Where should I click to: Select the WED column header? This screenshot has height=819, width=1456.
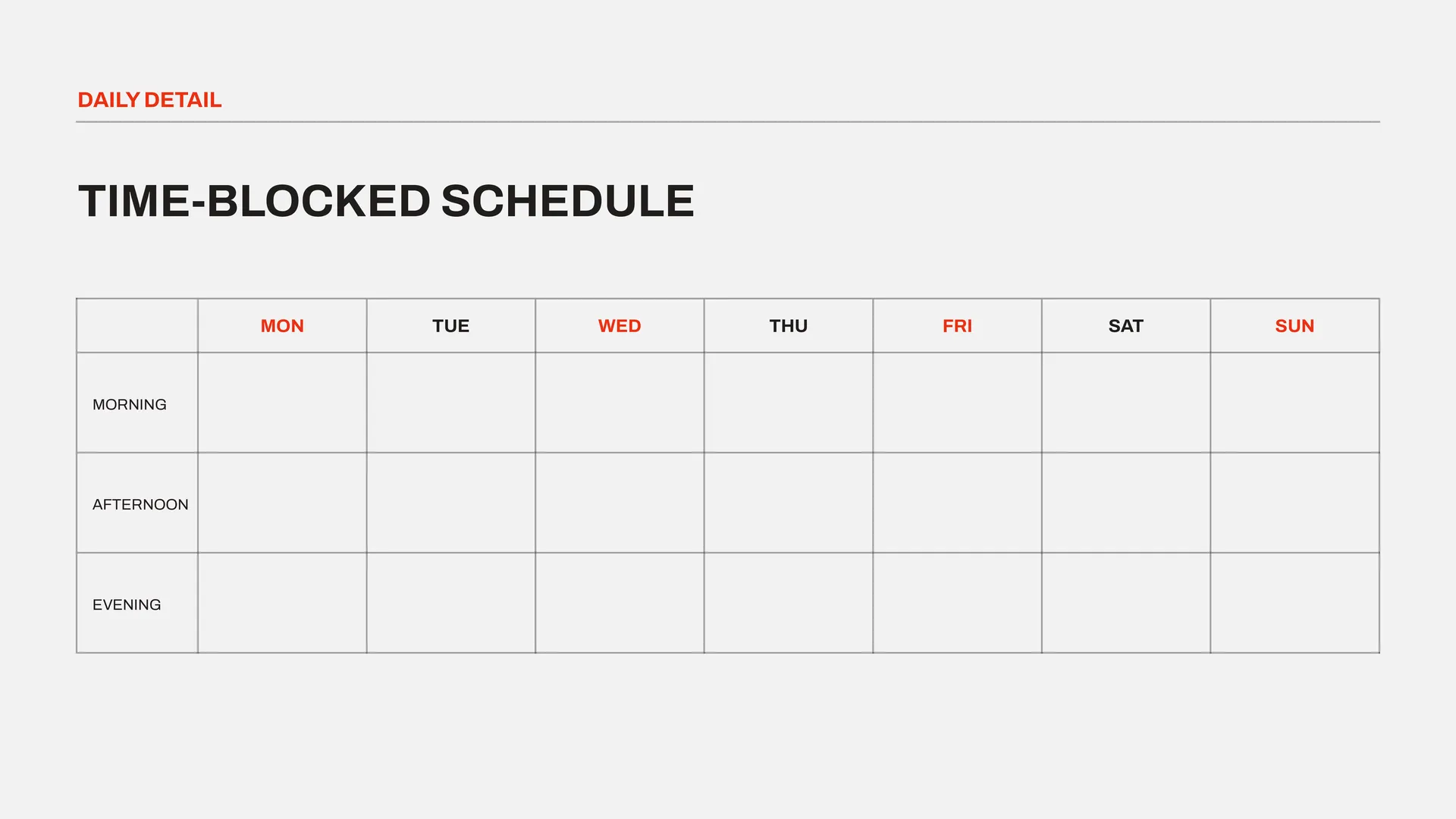coord(620,326)
